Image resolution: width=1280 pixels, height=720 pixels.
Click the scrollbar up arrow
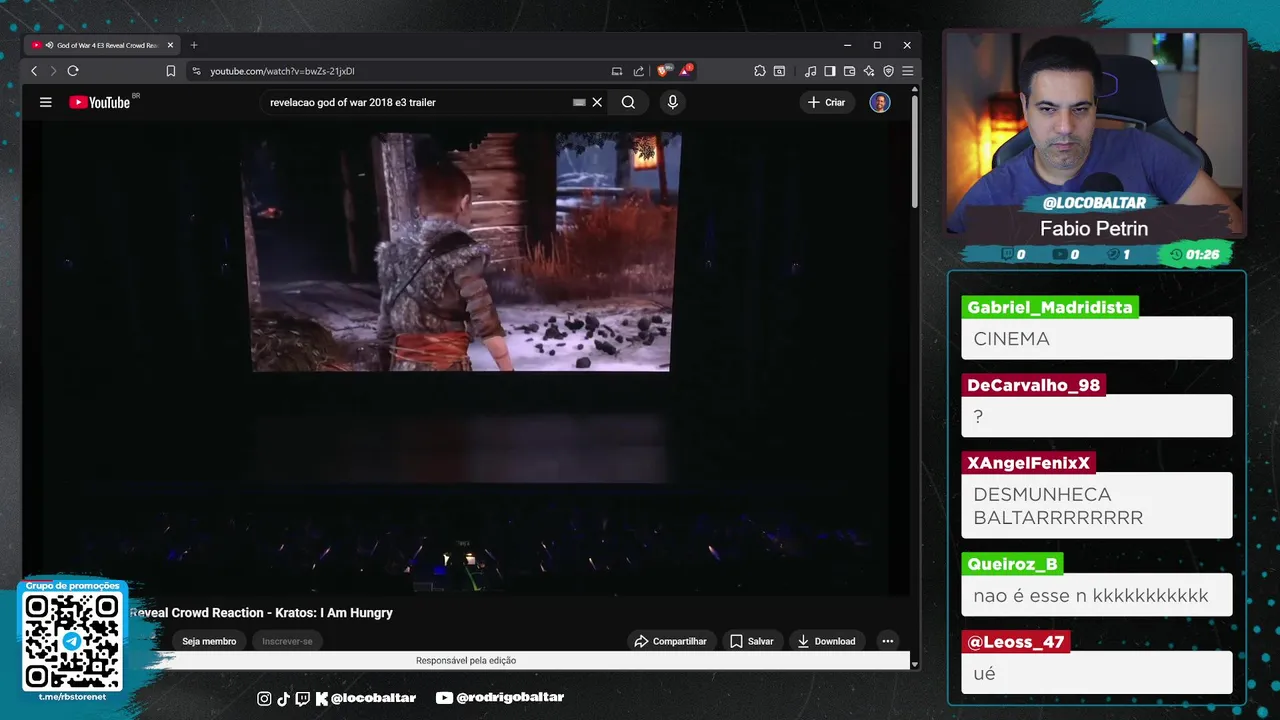(914, 89)
